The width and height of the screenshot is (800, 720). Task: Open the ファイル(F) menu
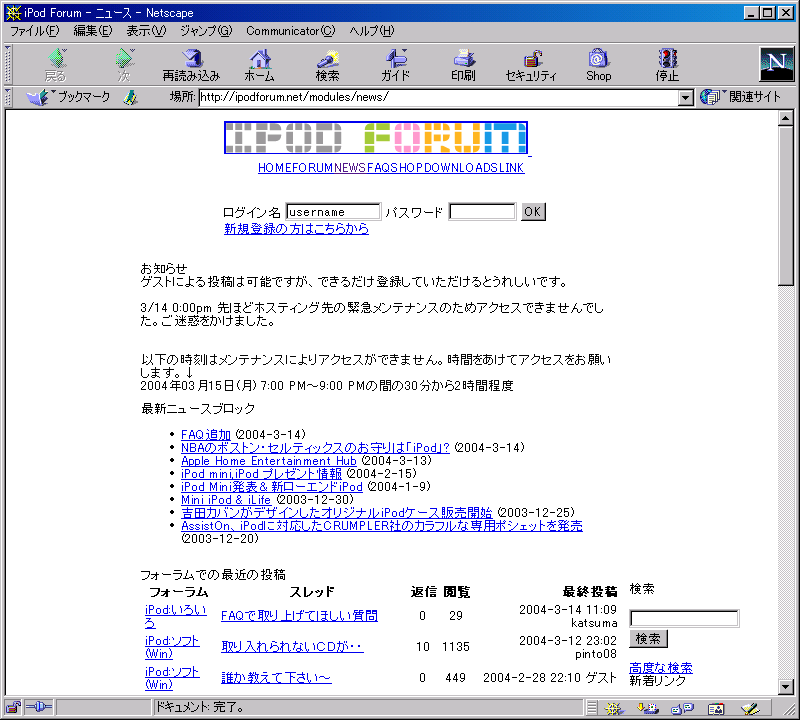pos(35,31)
